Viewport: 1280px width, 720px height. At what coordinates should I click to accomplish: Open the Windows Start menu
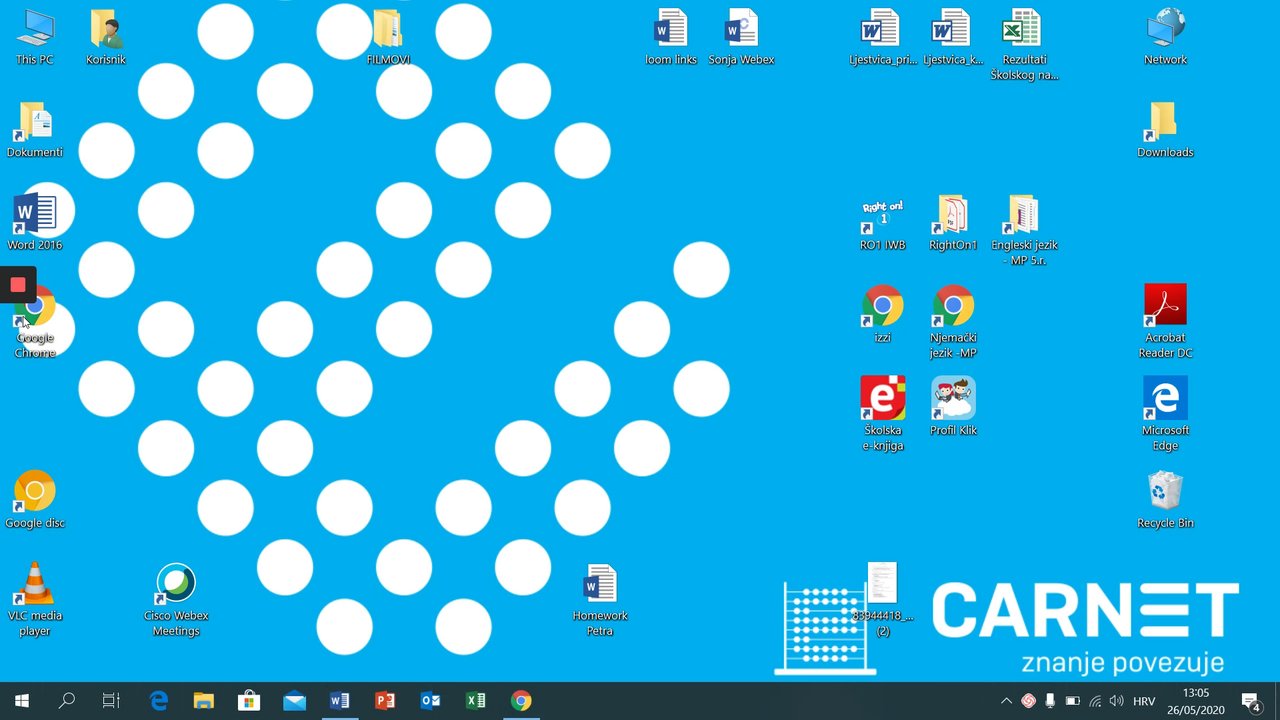21,701
